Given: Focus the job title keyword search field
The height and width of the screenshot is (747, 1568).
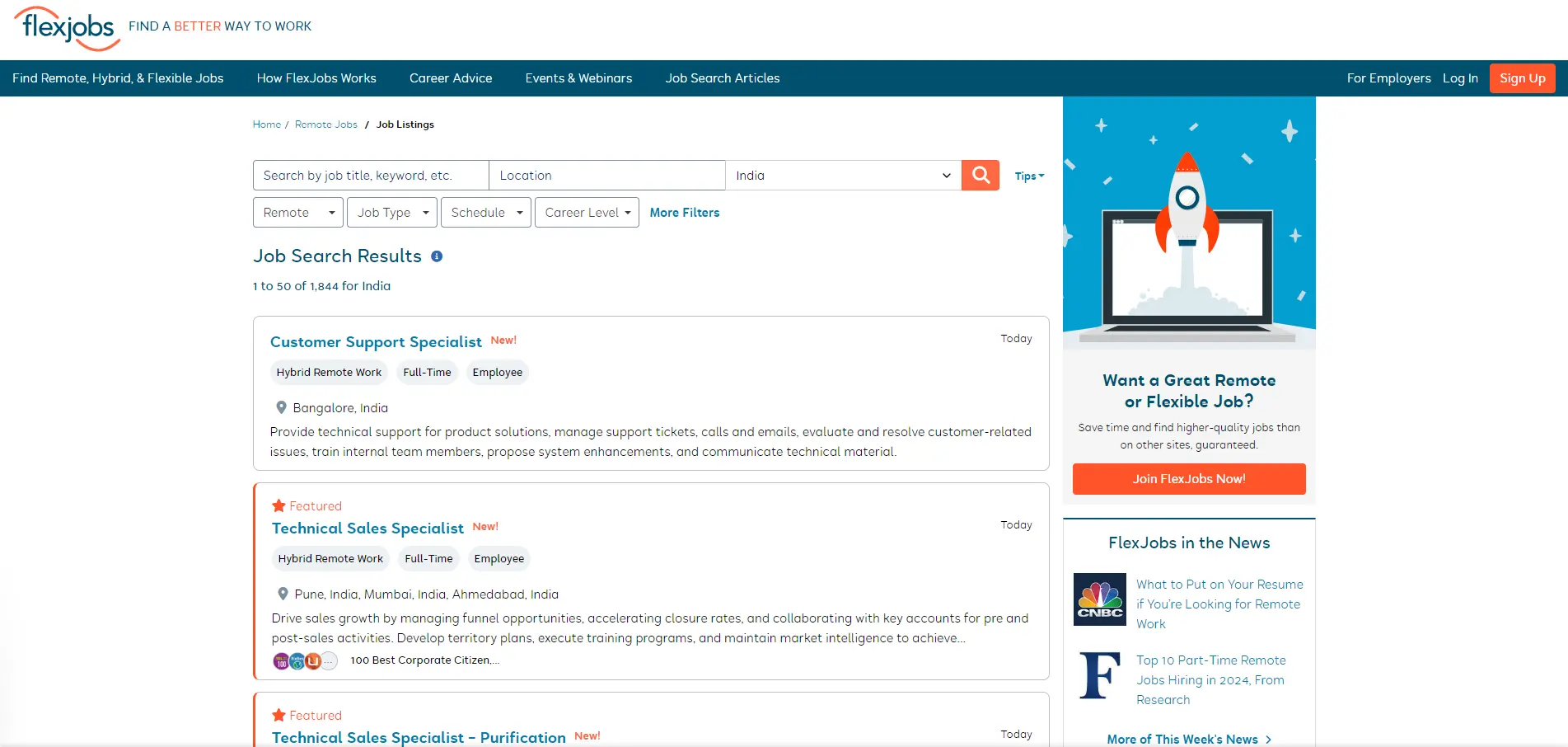Looking at the screenshot, I should click(371, 175).
